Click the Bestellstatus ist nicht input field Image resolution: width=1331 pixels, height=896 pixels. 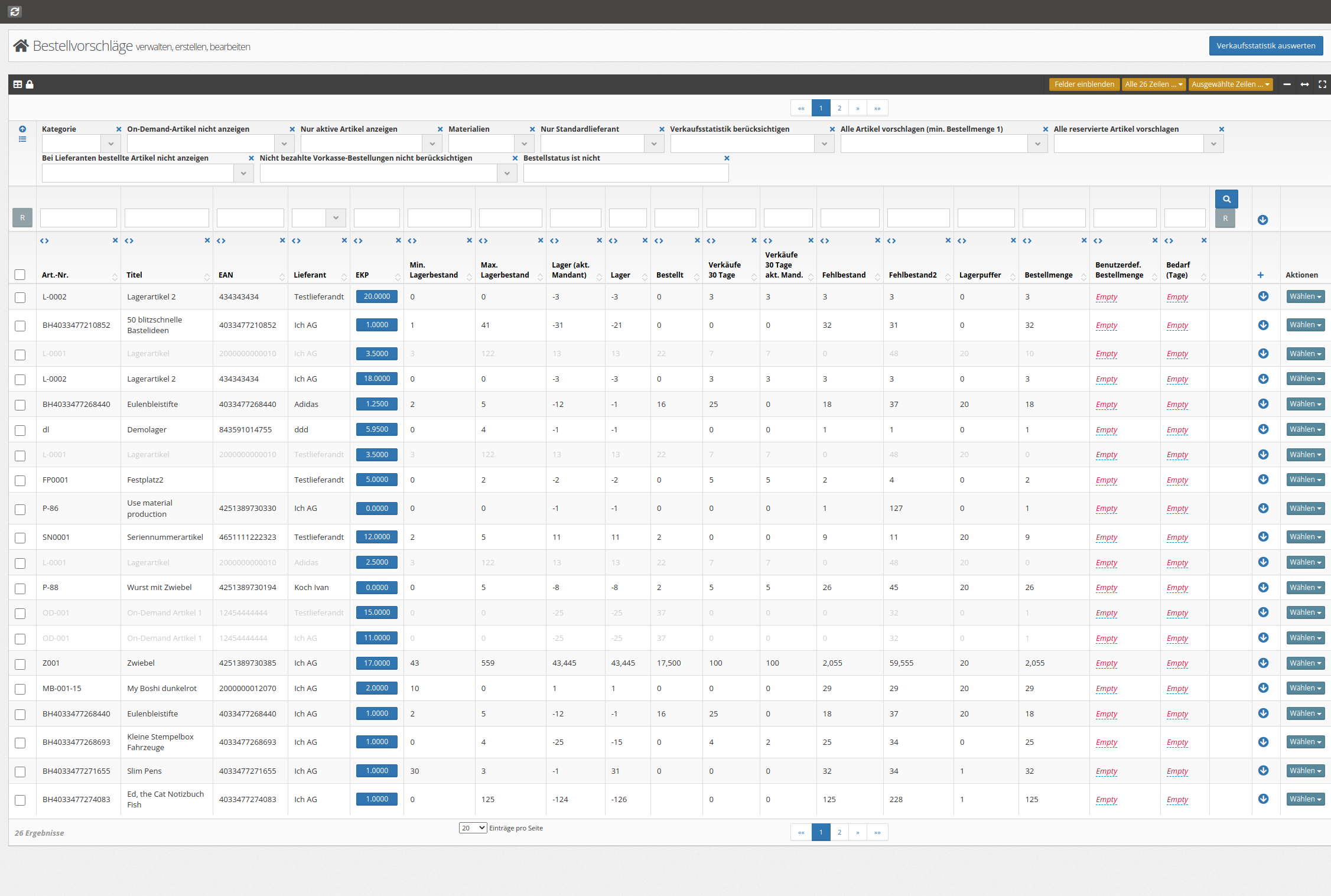(626, 172)
